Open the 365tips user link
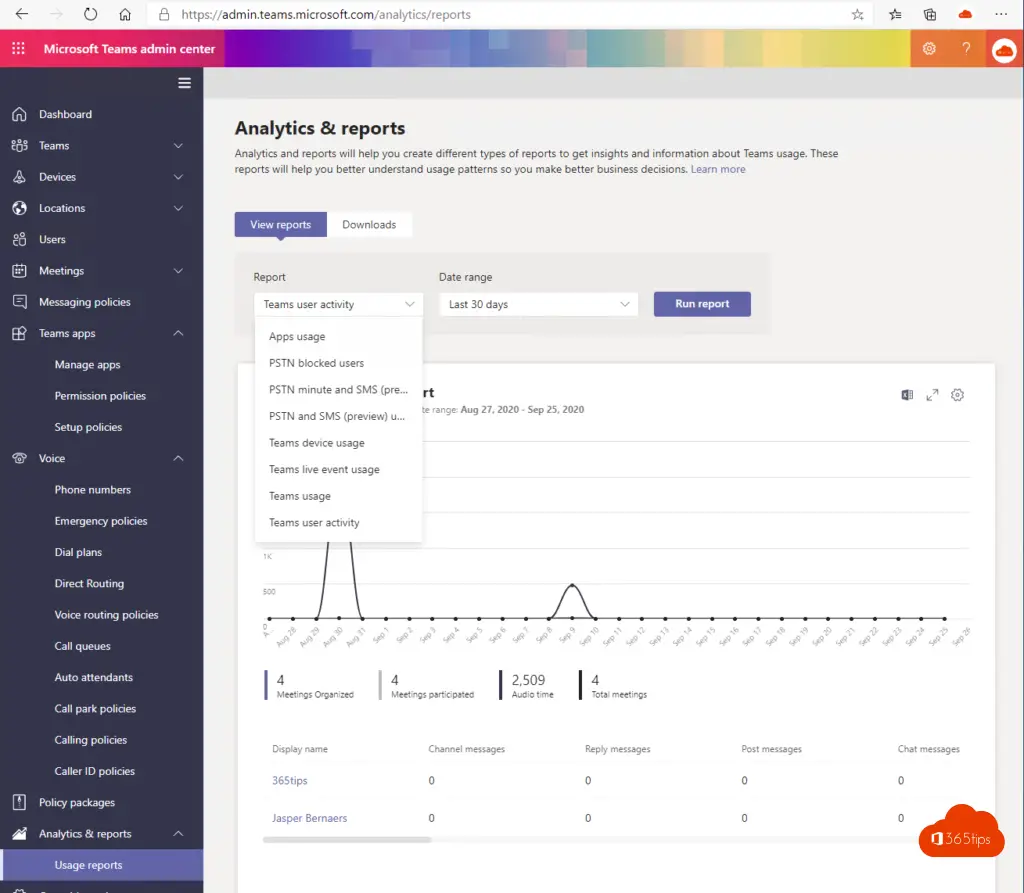The height and width of the screenshot is (893, 1024). tap(289, 781)
